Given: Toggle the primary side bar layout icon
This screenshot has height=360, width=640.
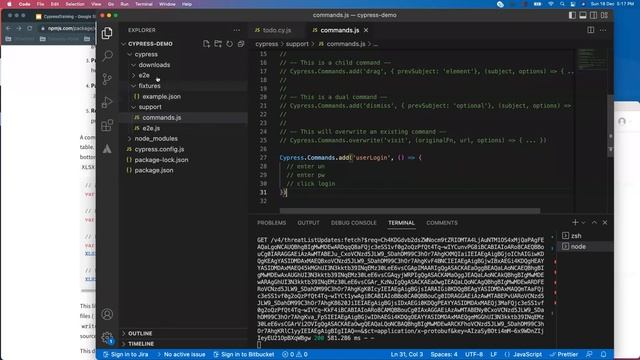Looking at the screenshot, I should click(572, 15).
